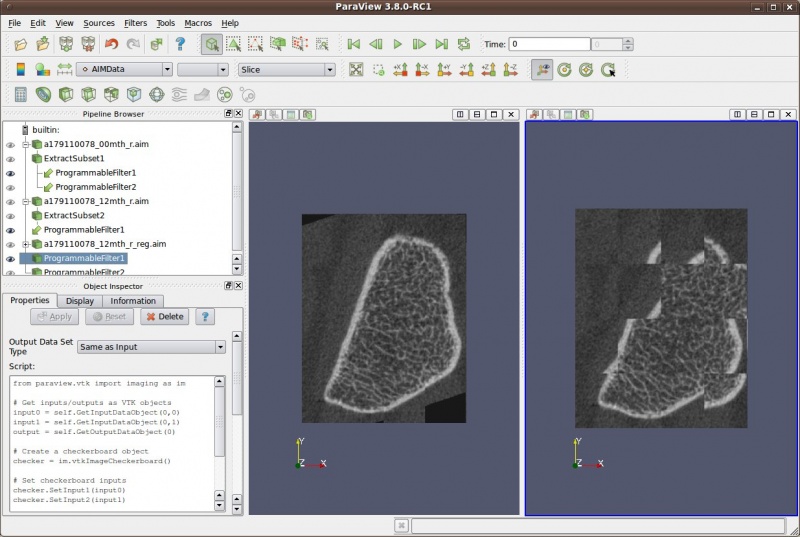Open the vector component dropdown
This screenshot has height=537, width=800.
[x=203, y=69]
